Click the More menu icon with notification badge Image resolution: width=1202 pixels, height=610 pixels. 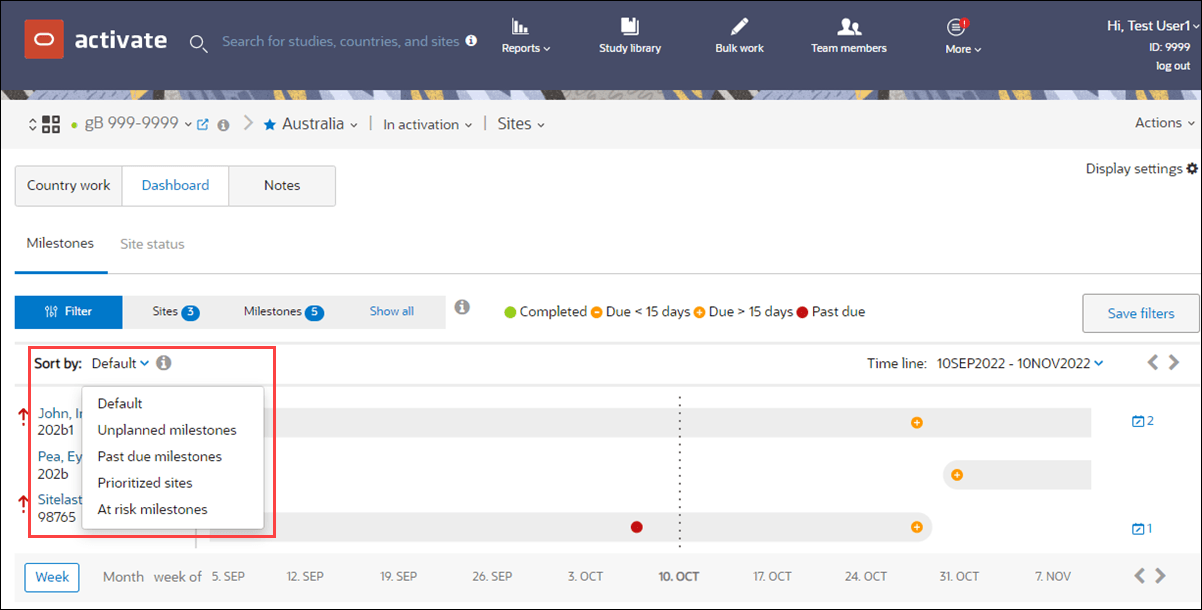pyautogui.click(x=955, y=27)
